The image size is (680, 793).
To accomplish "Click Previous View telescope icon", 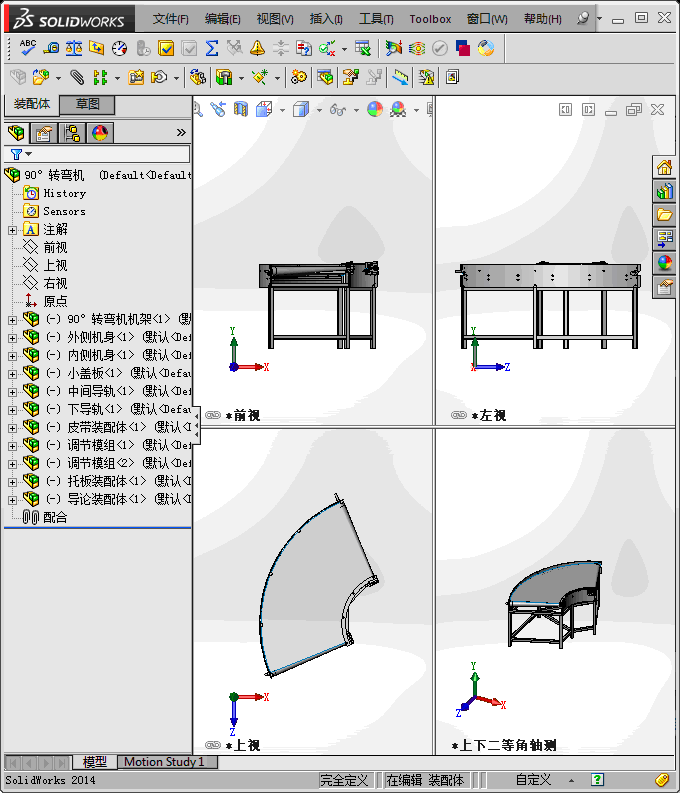I will 218,109.
